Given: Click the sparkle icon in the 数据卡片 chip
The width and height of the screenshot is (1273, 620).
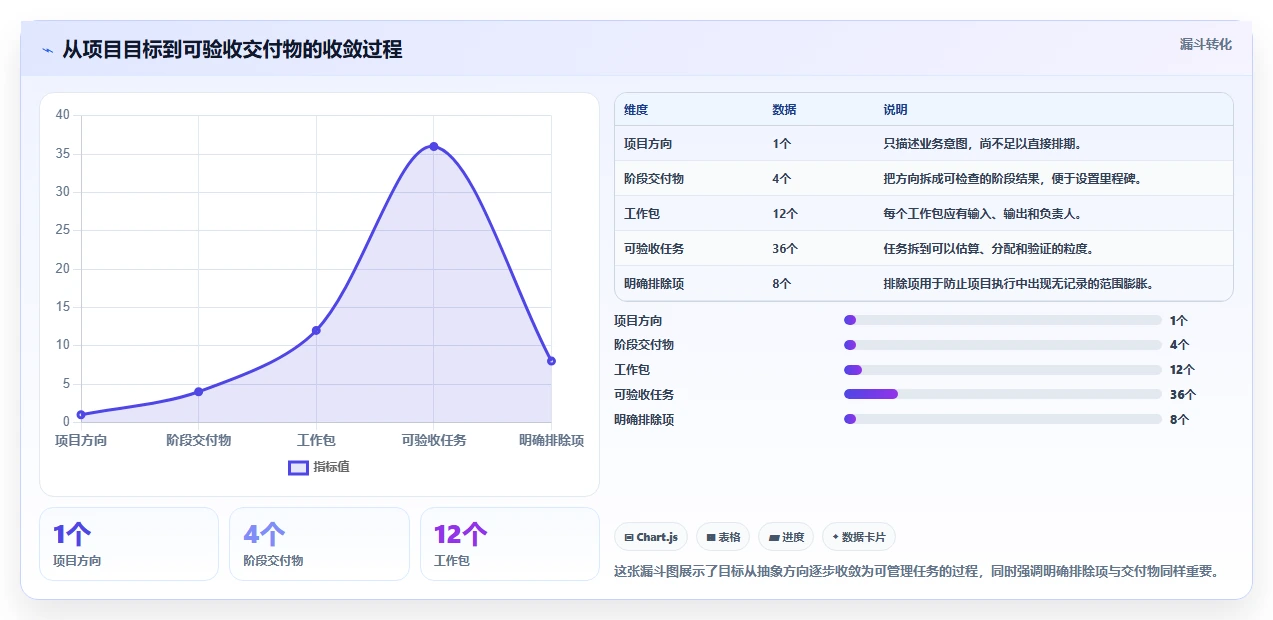Looking at the screenshot, I should tap(835, 537).
